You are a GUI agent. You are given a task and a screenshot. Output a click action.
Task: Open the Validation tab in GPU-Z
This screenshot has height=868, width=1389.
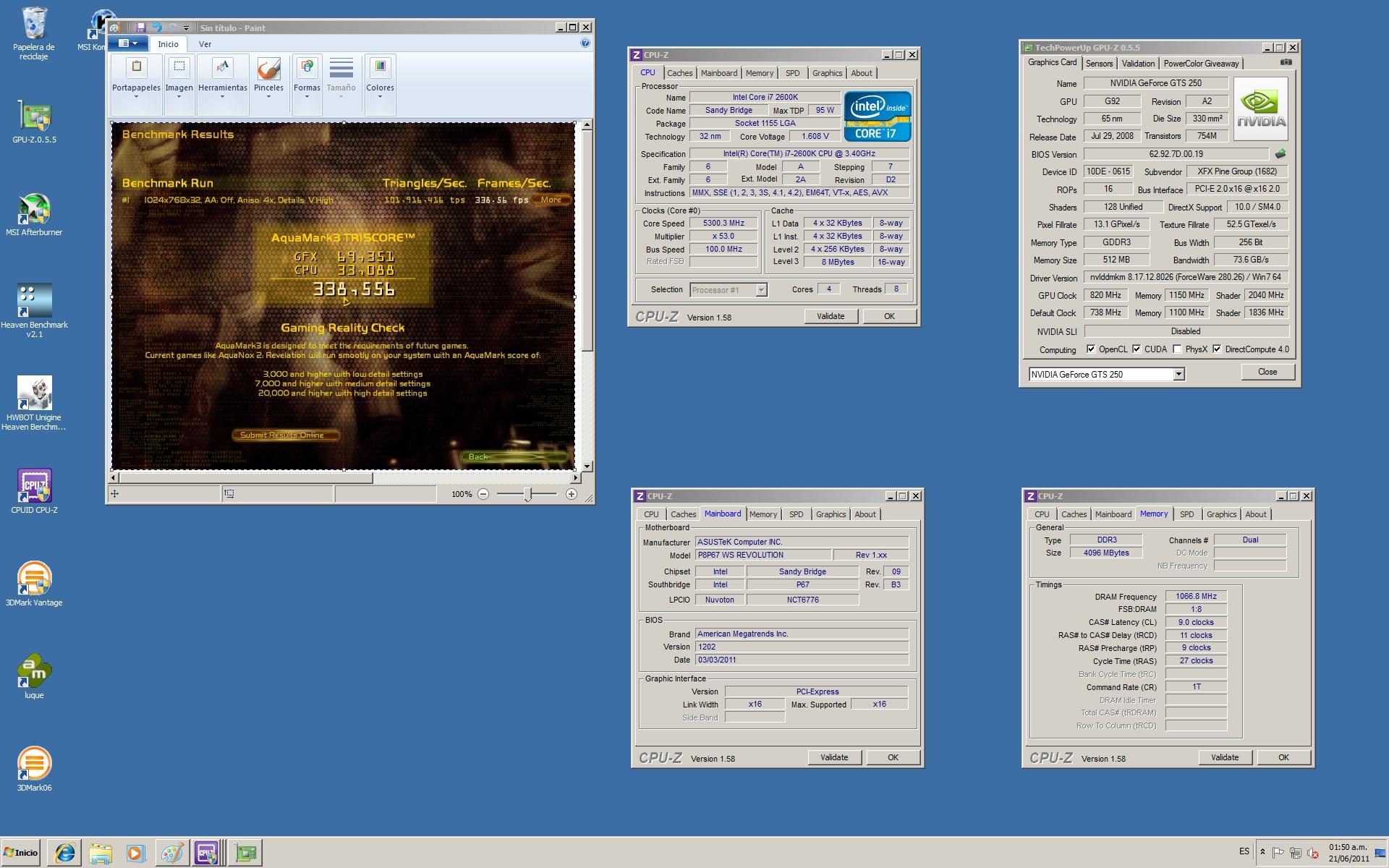point(1138,64)
